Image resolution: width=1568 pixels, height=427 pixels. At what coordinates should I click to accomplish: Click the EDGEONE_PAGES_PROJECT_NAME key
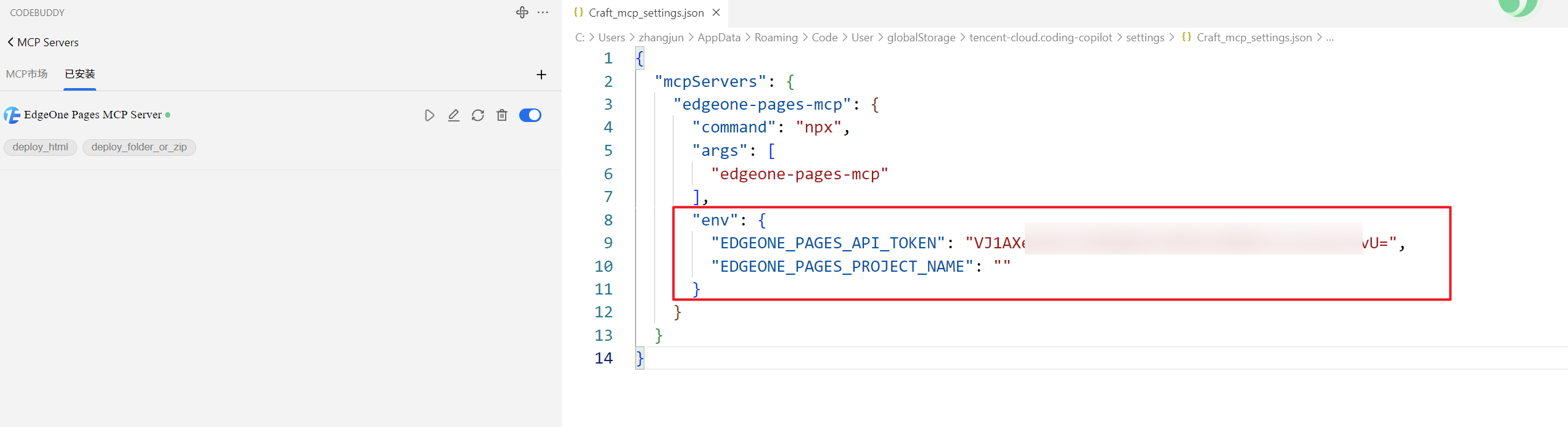click(842, 267)
